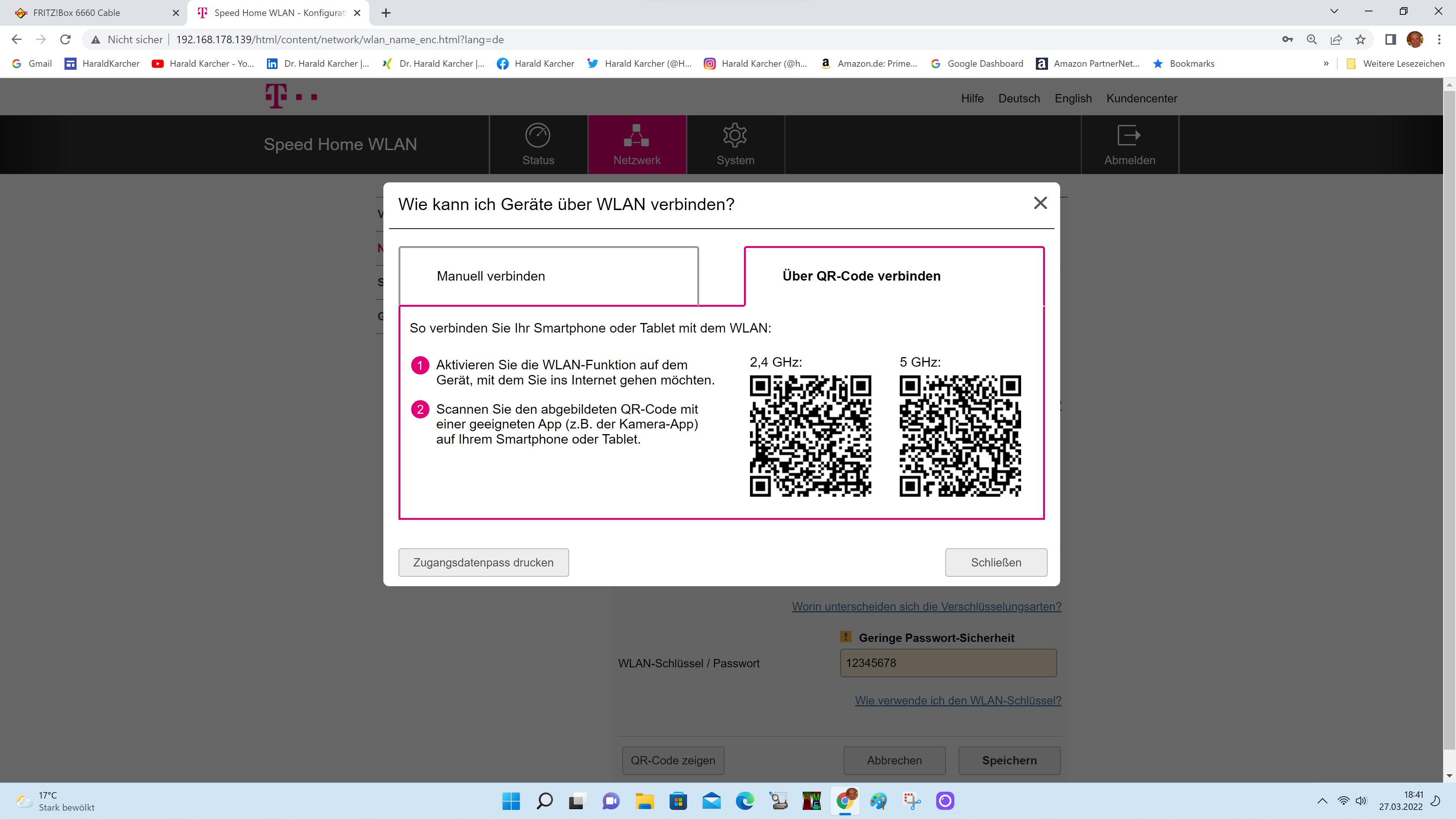The width and height of the screenshot is (1456, 819).
Task: Open saved password key icon
Action: 1288,39
